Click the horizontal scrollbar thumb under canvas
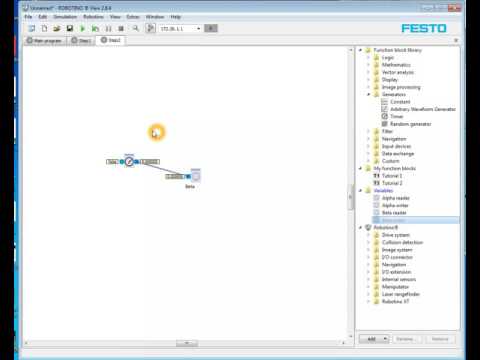The width and height of the screenshot is (480, 360). pos(187,343)
